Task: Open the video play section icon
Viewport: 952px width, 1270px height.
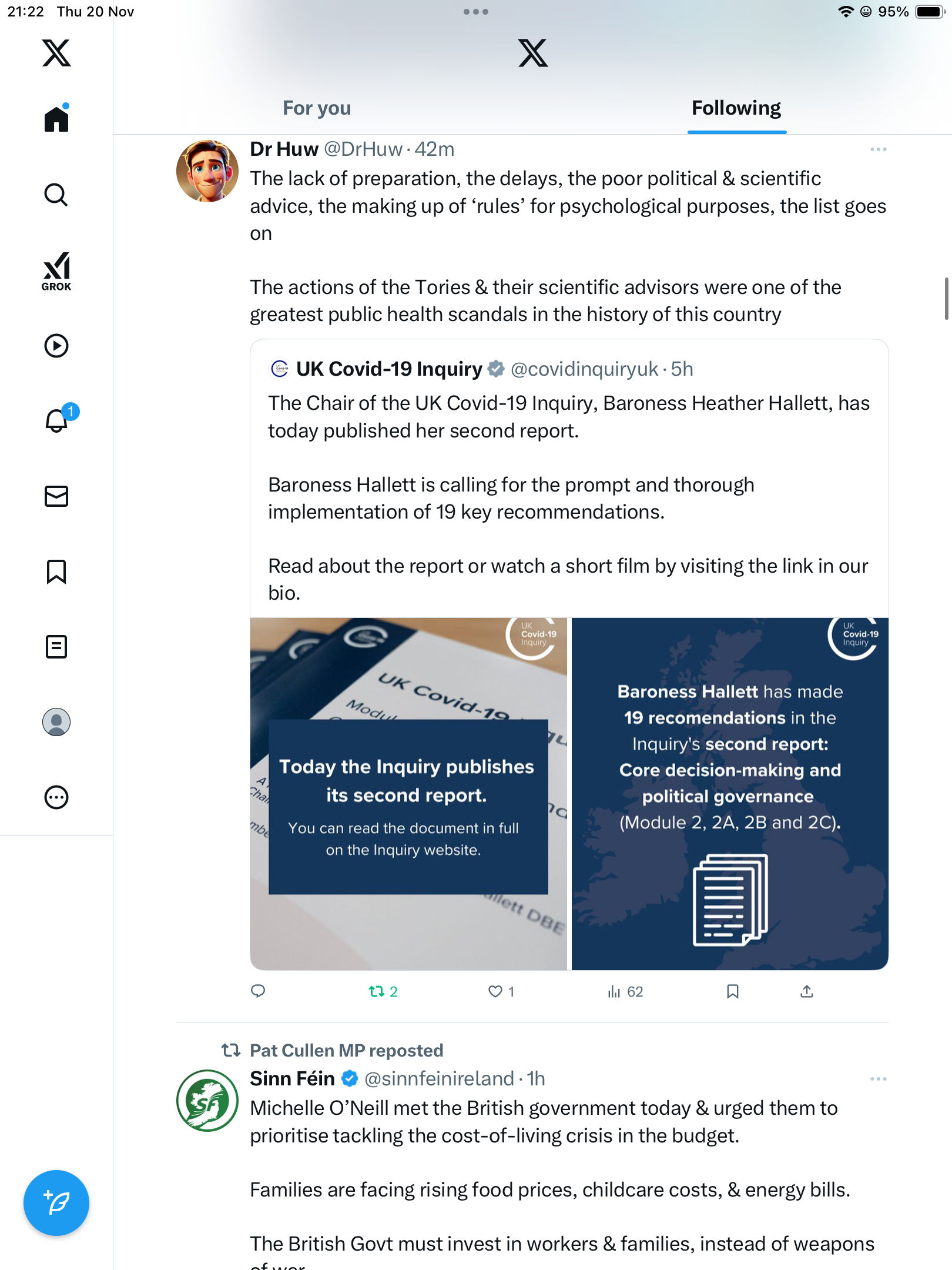Action: [56, 346]
